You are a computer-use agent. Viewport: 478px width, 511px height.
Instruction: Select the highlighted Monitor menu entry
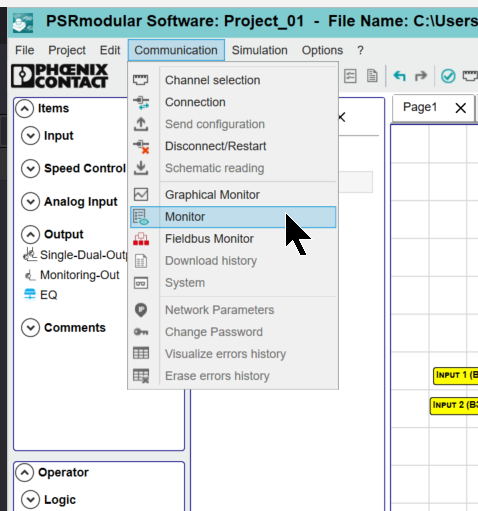tap(233, 217)
